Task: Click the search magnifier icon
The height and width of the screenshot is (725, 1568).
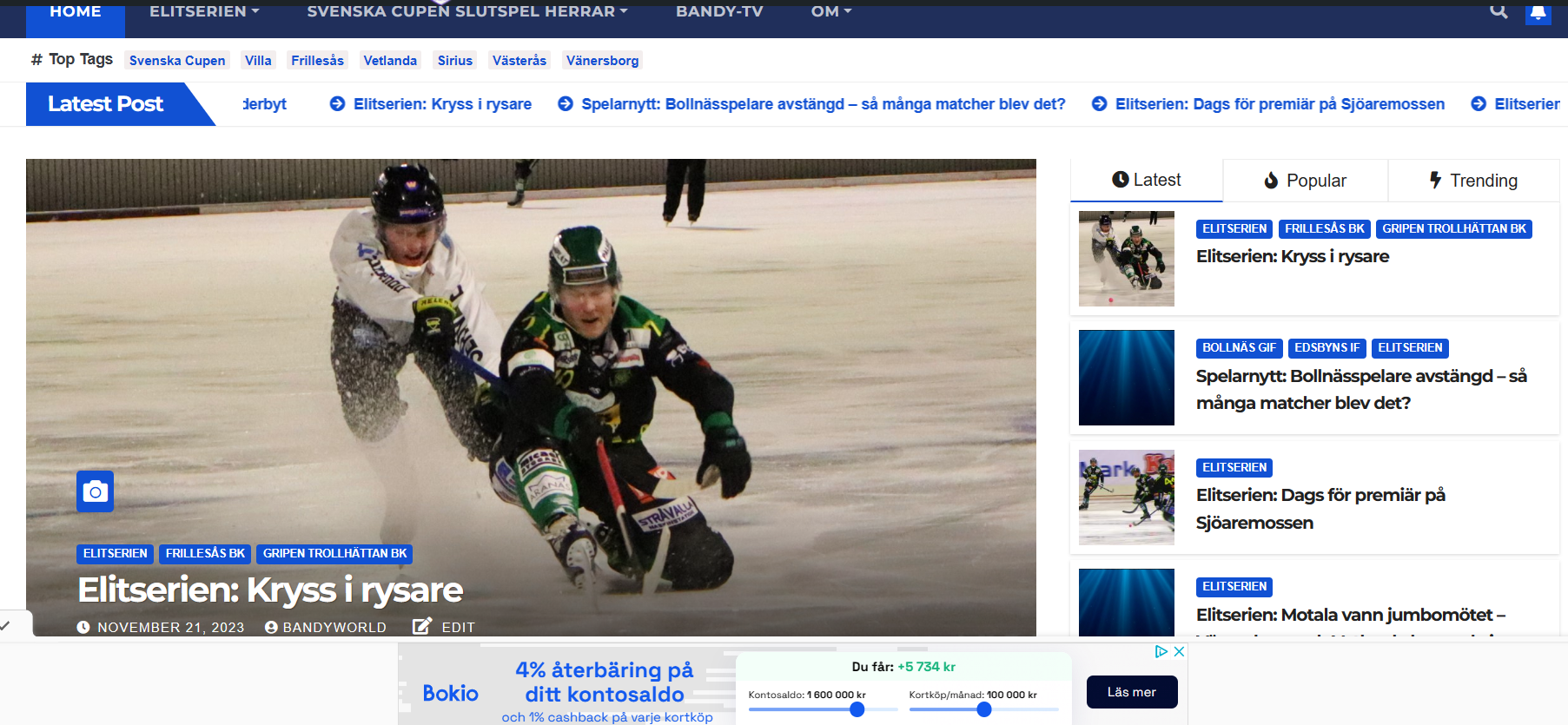Action: [1499, 11]
